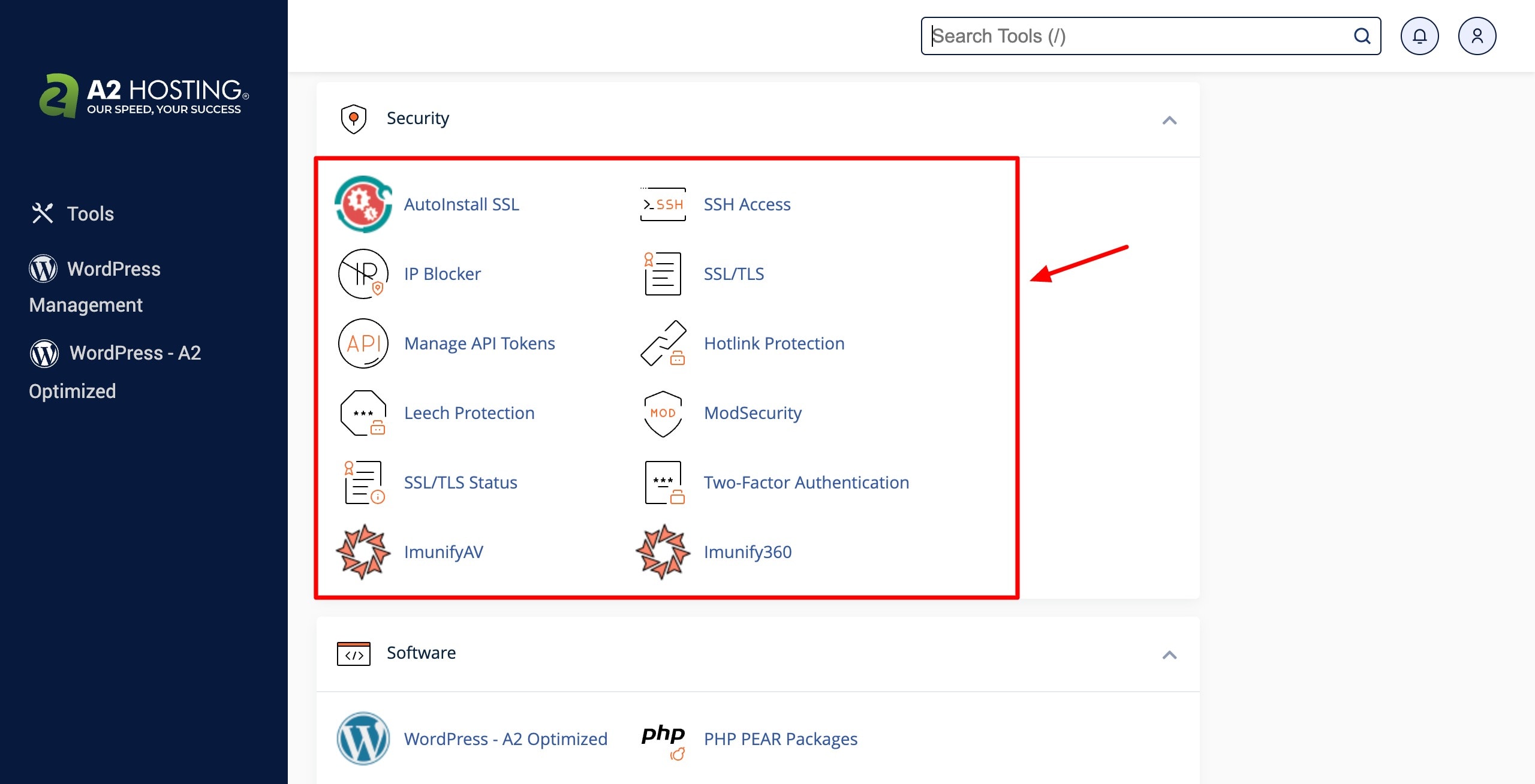Click WordPress Management logo icon in sidebar
The width and height of the screenshot is (1535, 784).
click(43, 269)
